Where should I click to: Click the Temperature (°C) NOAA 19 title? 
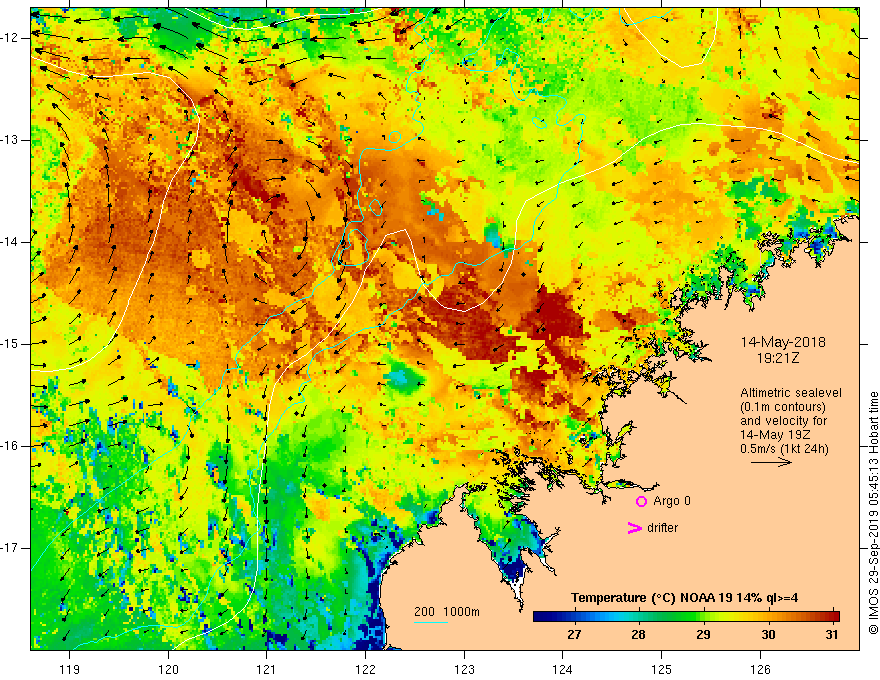pyautogui.click(x=685, y=598)
